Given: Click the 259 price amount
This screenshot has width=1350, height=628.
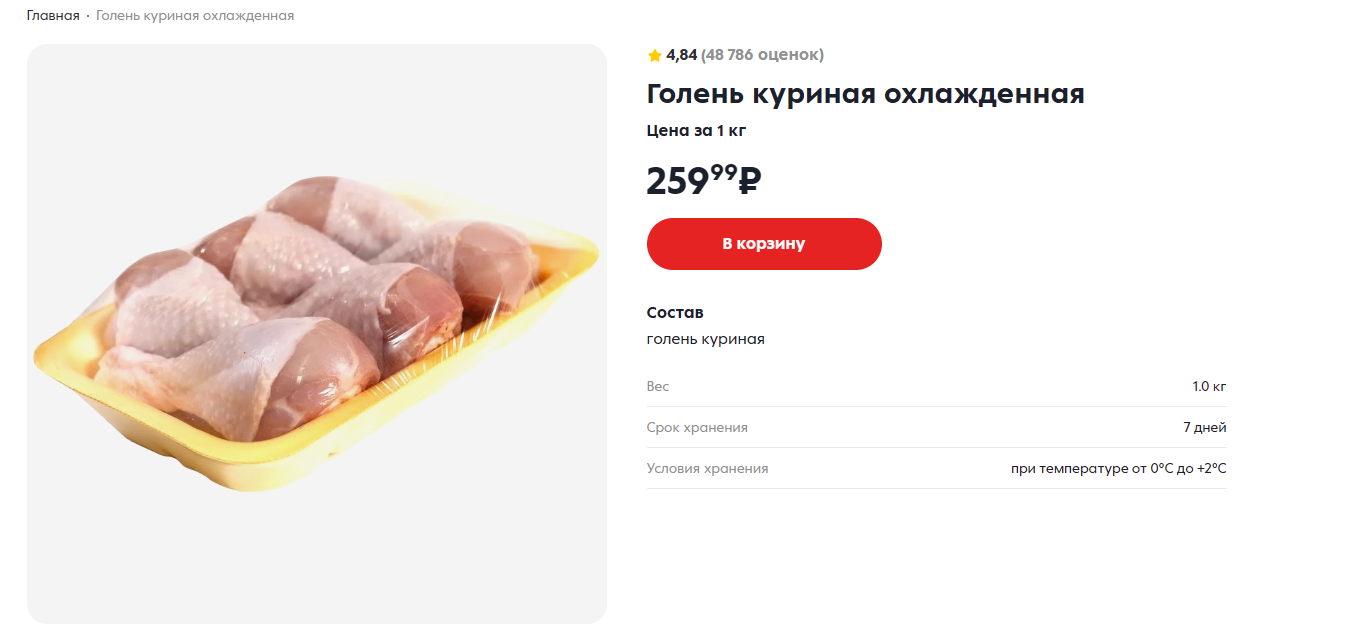Looking at the screenshot, I should click(x=677, y=182).
